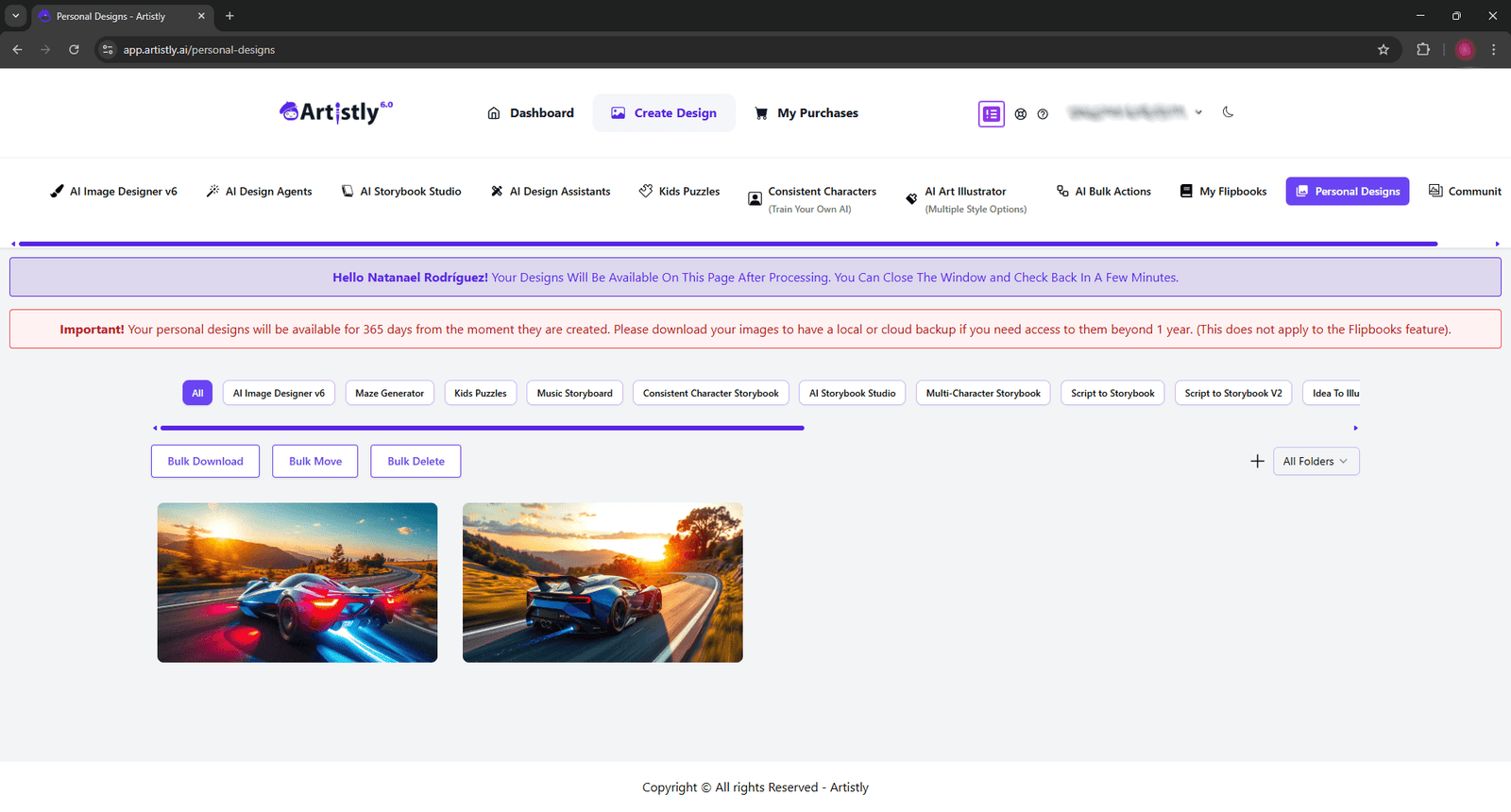This screenshot has width=1511, height=812.
Task: Click the plus icon to add folder
Action: pyautogui.click(x=1257, y=462)
